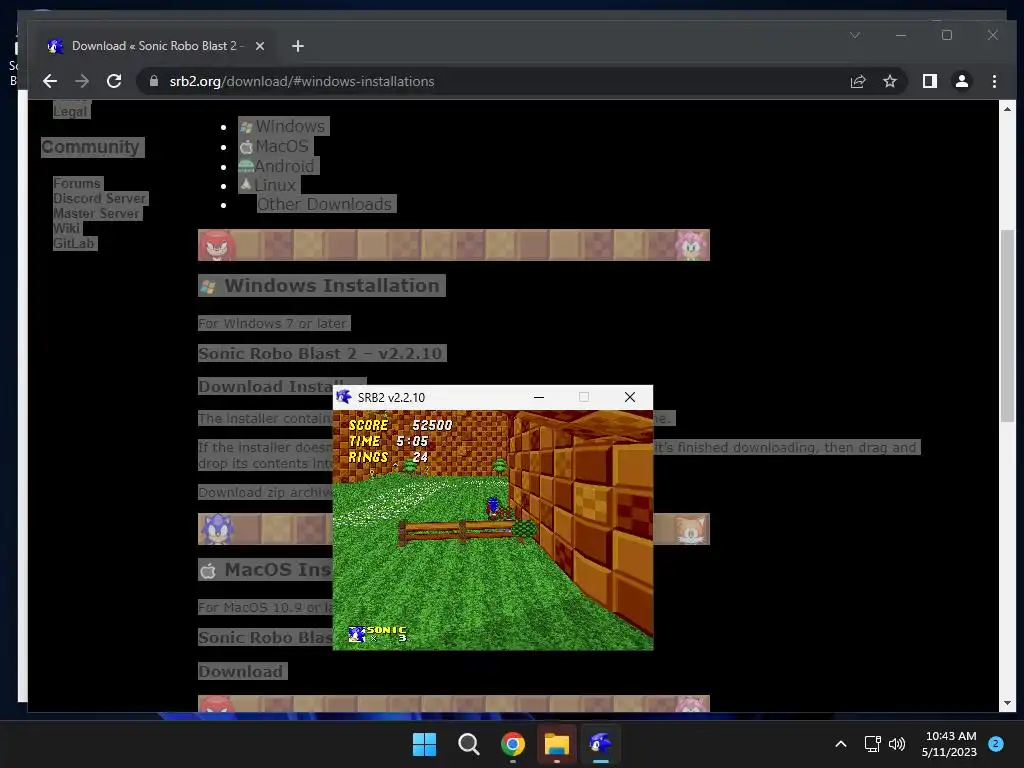Open the Windows Start menu

tap(424, 744)
